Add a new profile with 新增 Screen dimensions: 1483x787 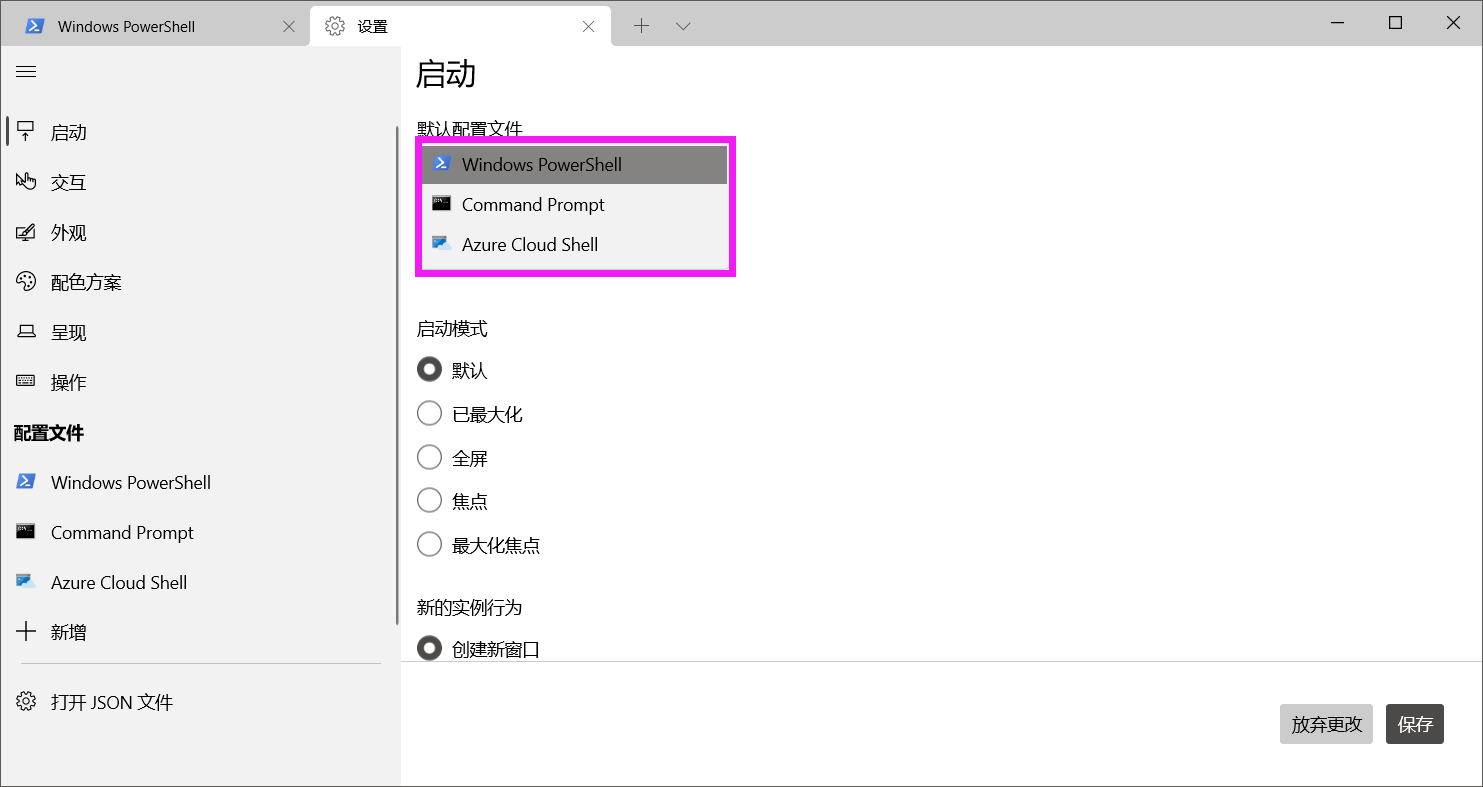tap(200, 632)
